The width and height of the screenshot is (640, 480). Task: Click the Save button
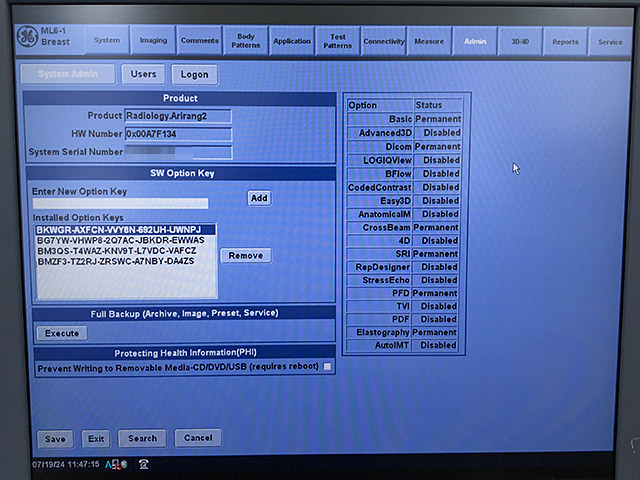pos(55,439)
